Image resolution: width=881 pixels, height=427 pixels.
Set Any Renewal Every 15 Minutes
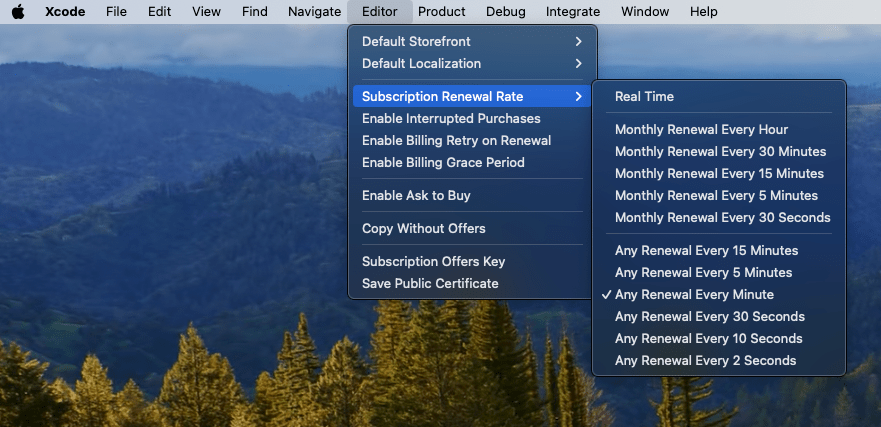pyautogui.click(x=706, y=251)
